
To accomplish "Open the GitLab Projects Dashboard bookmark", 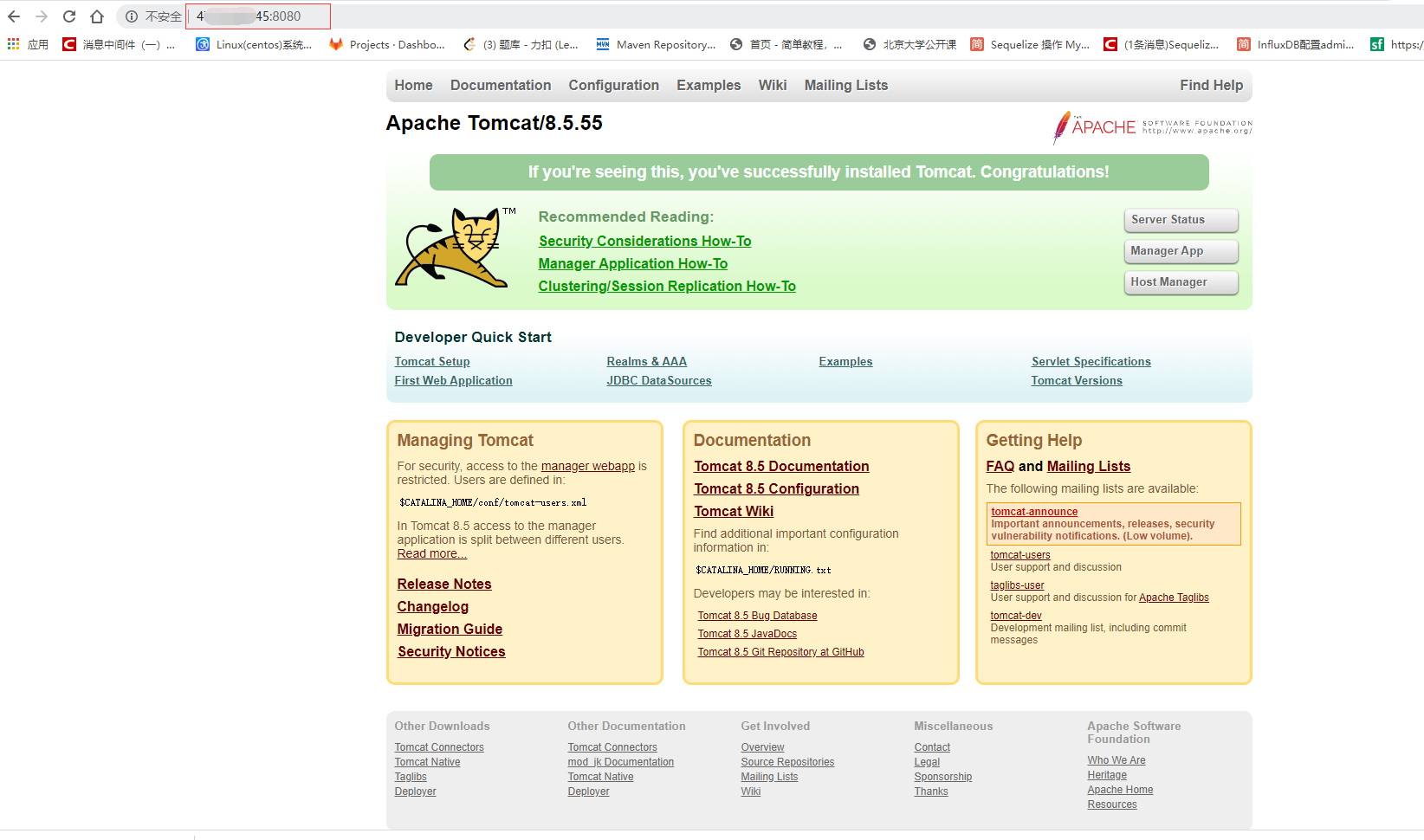I will [x=387, y=44].
